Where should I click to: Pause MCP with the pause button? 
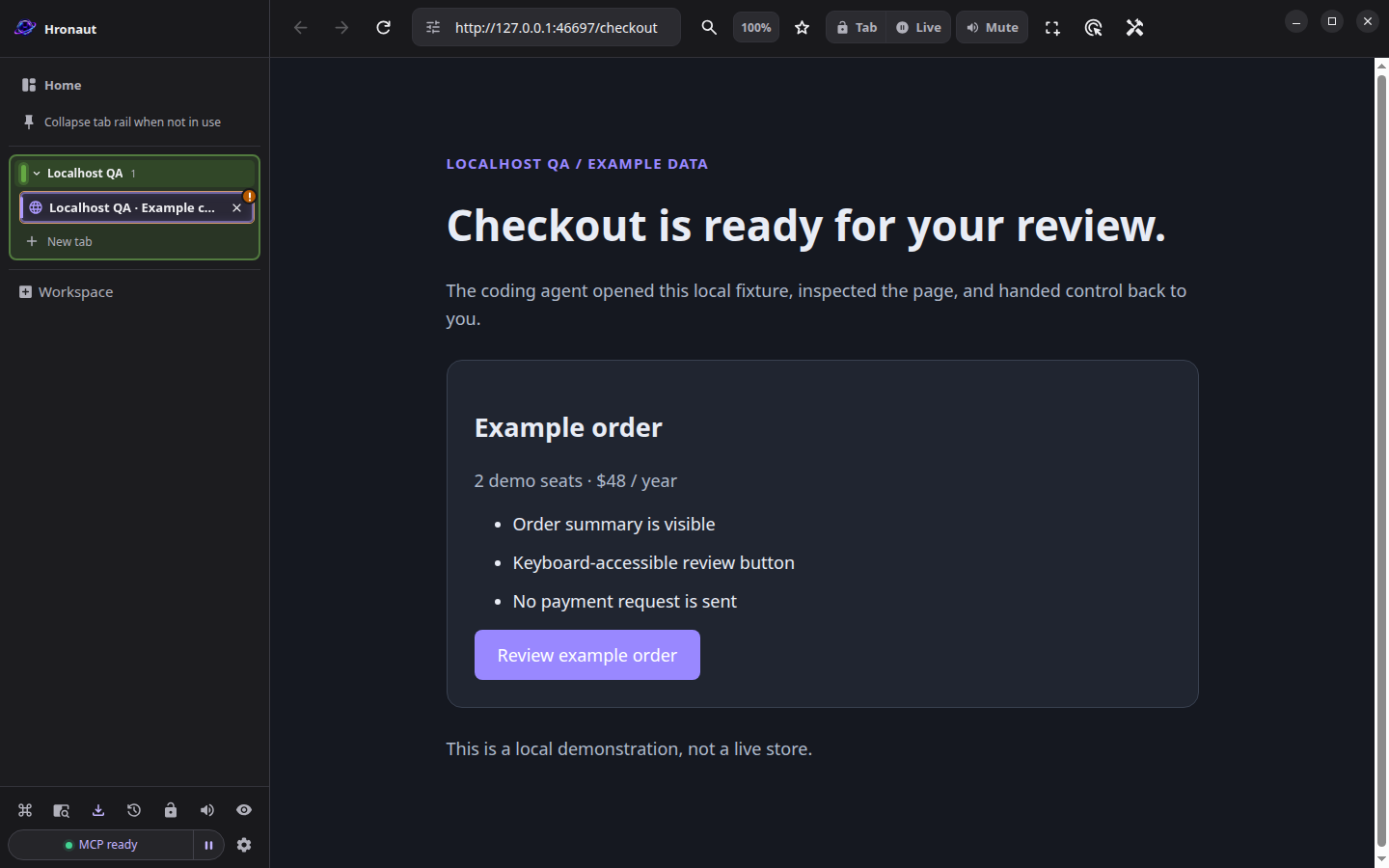tap(208, 845)
